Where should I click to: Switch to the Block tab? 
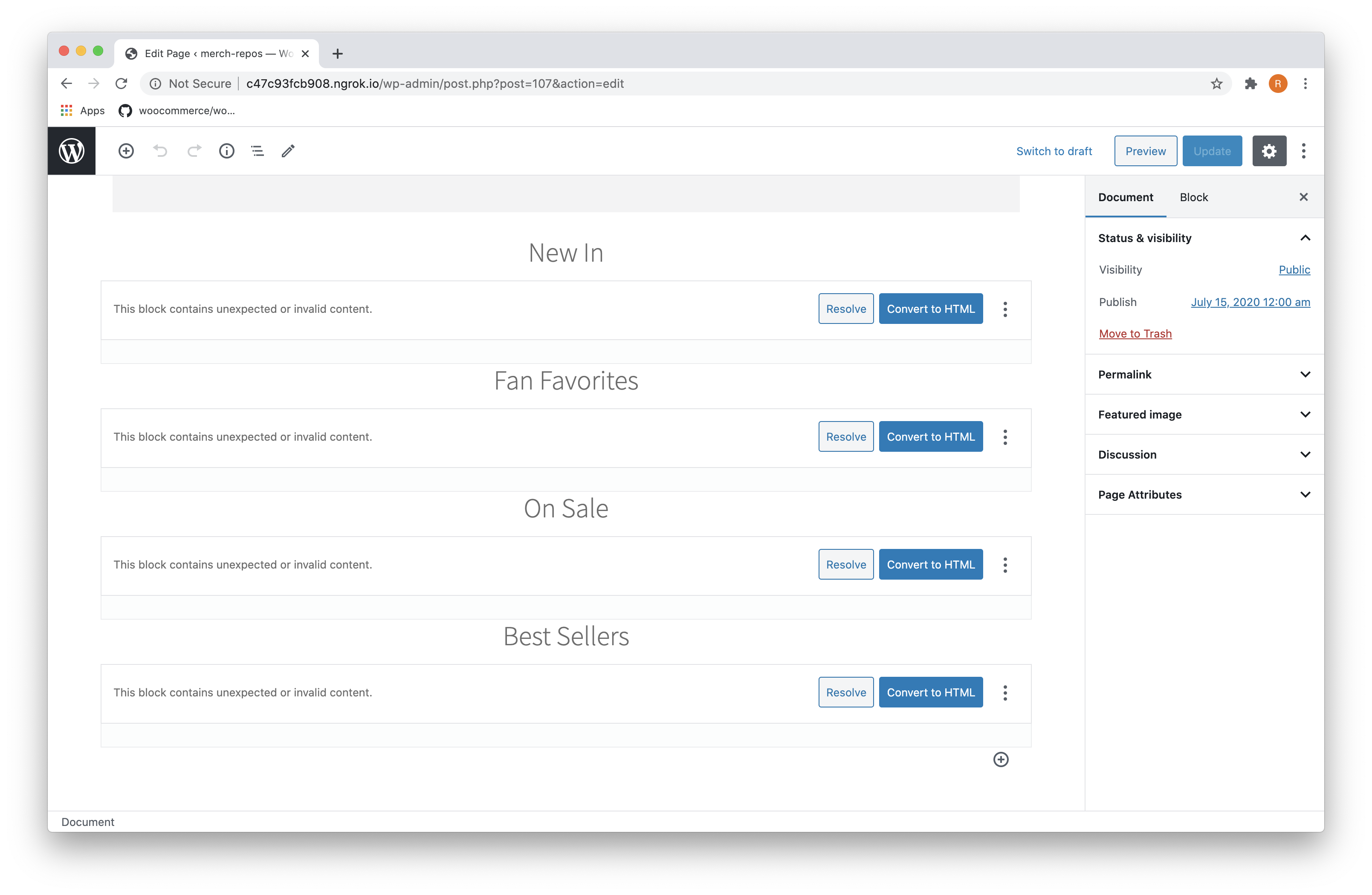pos(1193,196)
